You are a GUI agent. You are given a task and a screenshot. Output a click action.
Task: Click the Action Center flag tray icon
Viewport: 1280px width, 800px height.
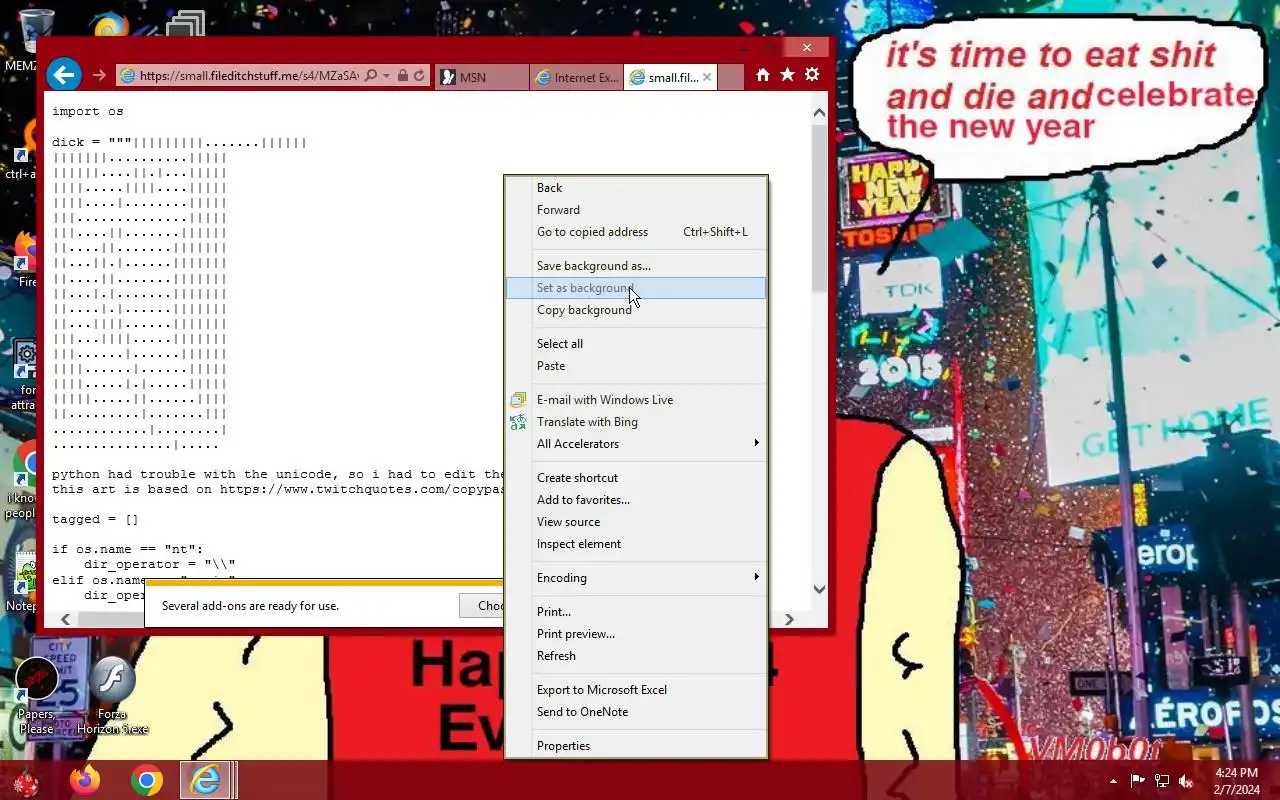[x=1138, y=781]
